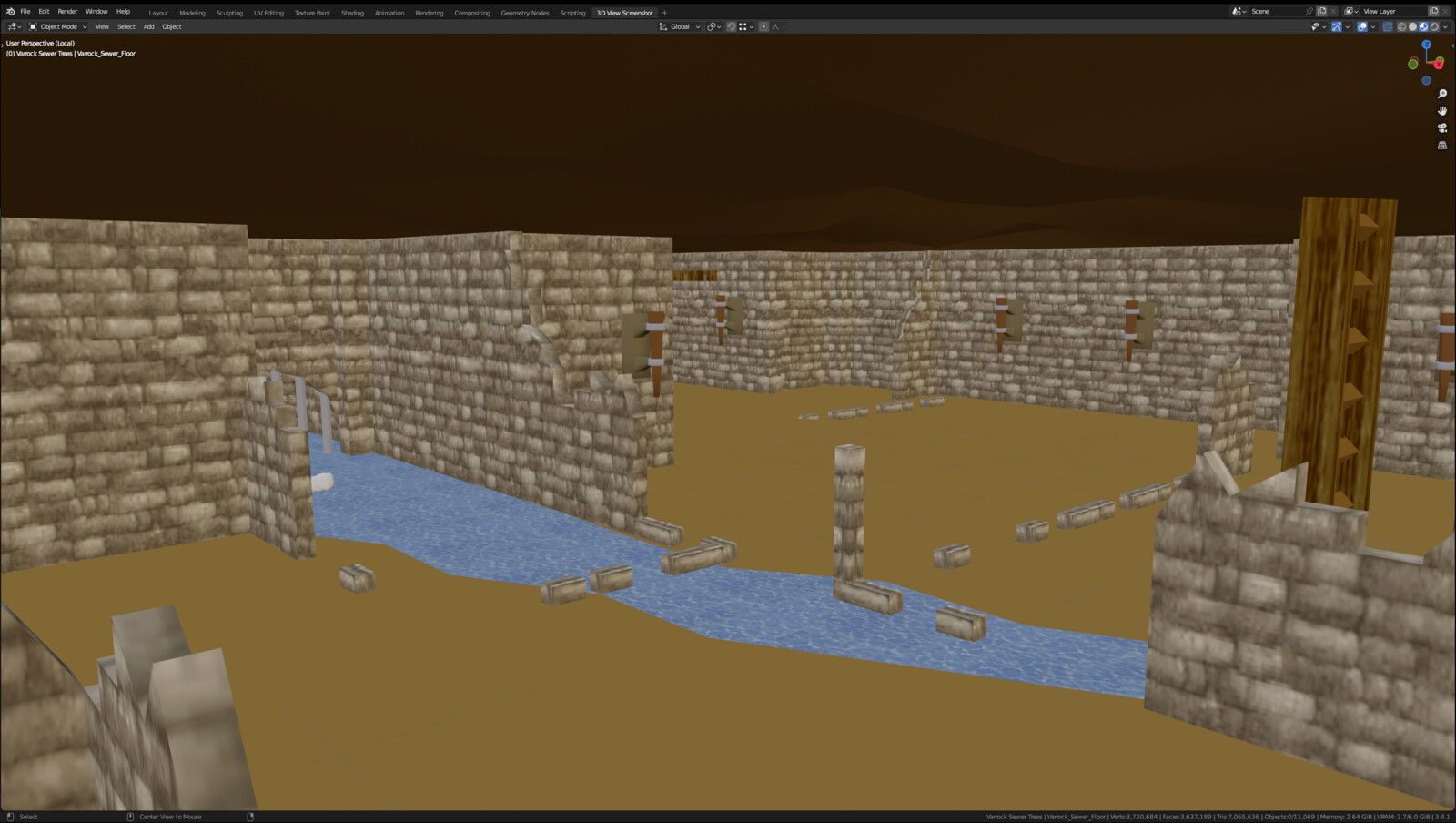
Task: Open the gizmo options dropdown
Action: coord(1348,26)
